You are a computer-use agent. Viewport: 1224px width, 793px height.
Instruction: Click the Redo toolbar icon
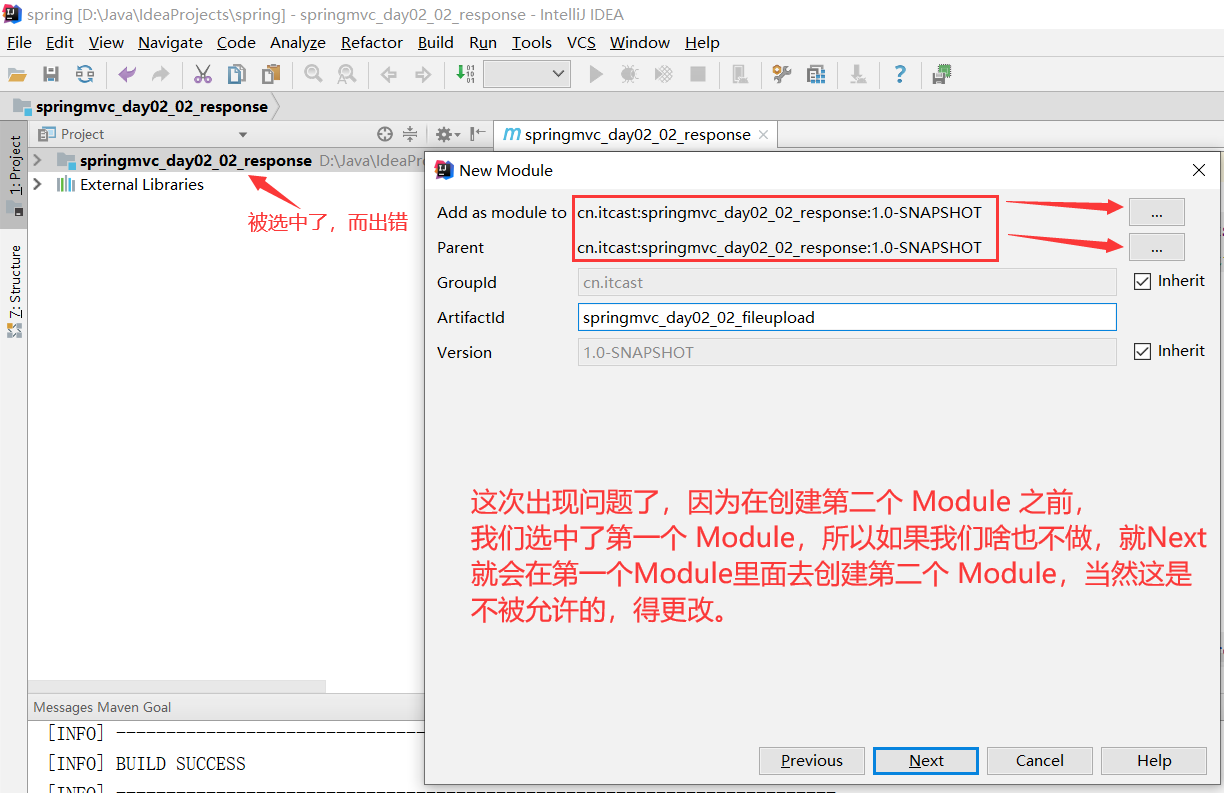(160, 74)
